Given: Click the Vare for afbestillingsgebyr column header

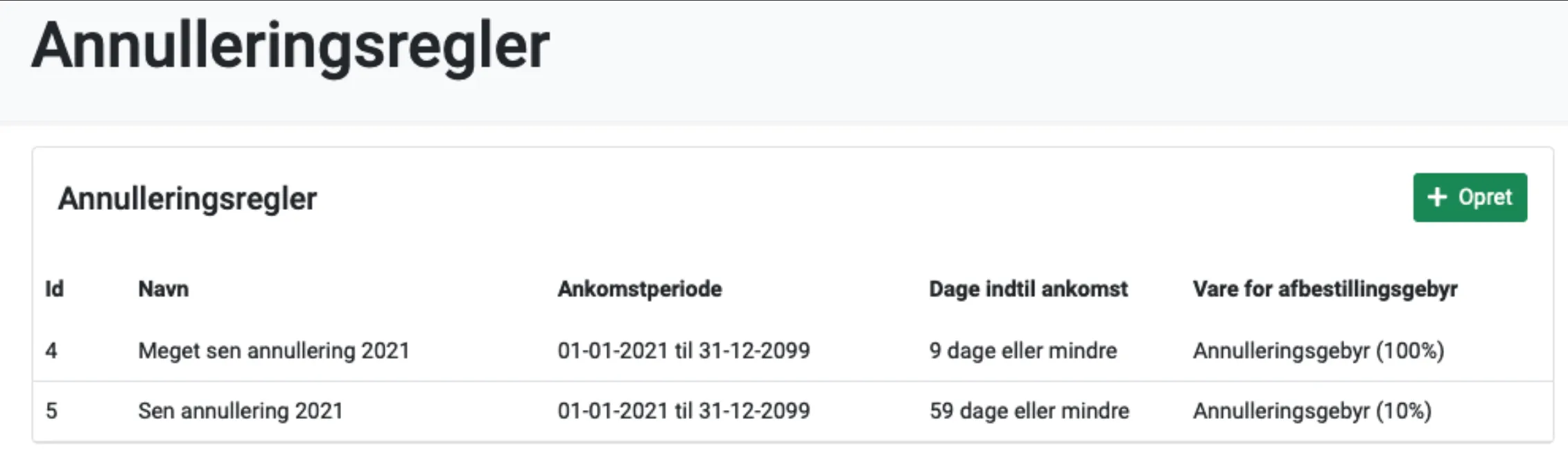Looking at the screenshot, I should tap(1324, 289).
